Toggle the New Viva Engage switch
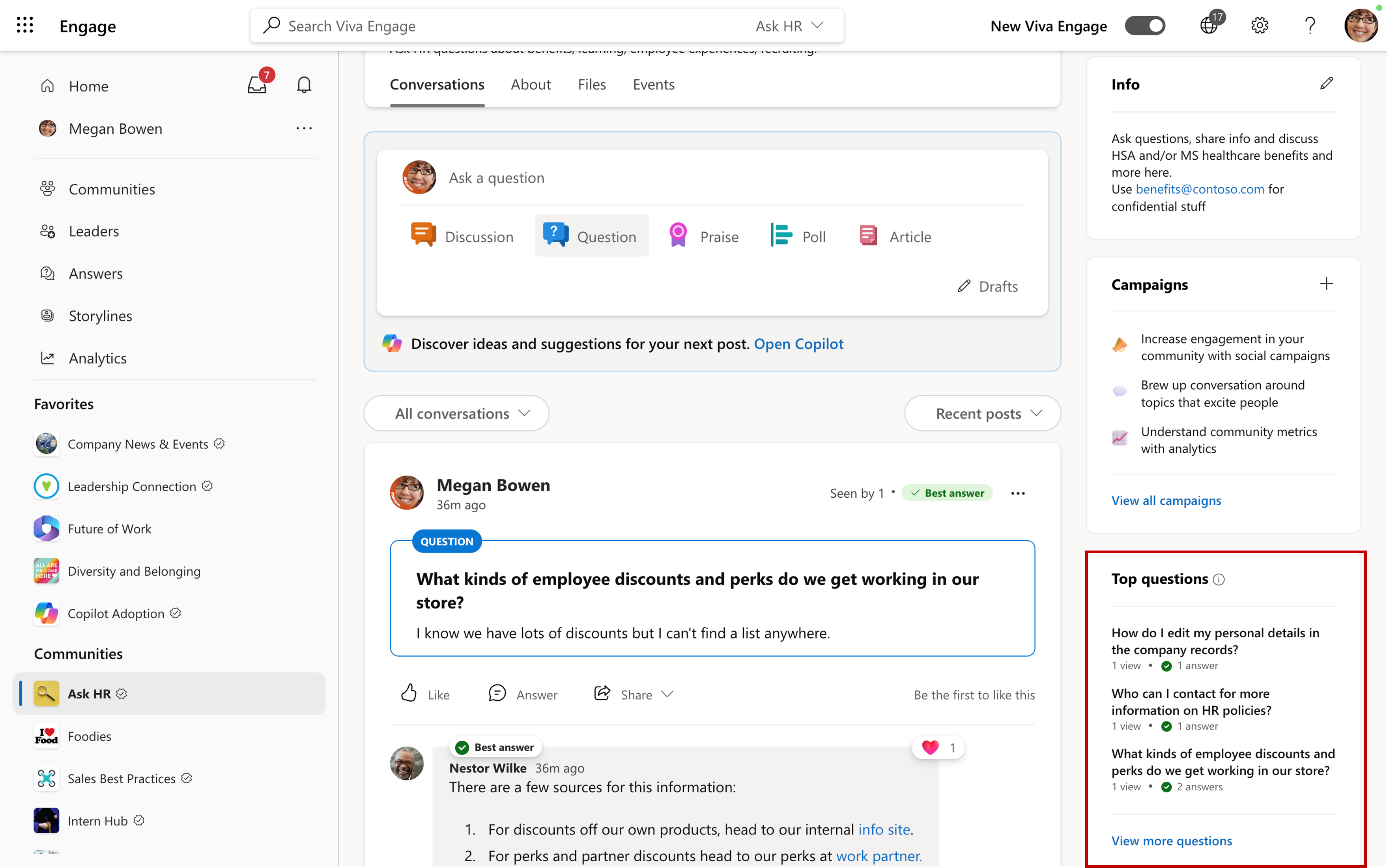The height and width of the screenshot is (868, 1387). tap(1145, 26)
